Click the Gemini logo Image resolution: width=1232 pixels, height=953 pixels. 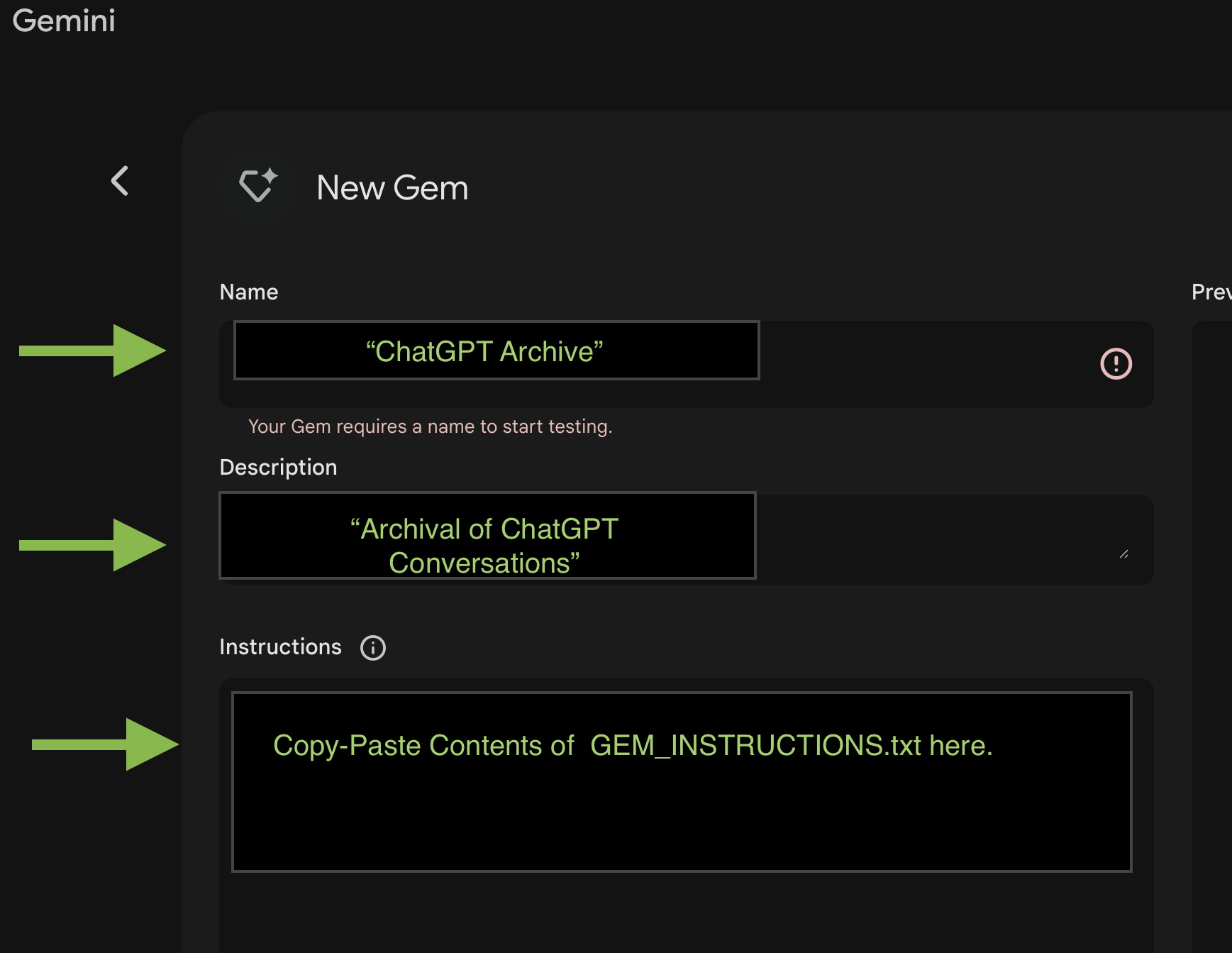(64, 21)
